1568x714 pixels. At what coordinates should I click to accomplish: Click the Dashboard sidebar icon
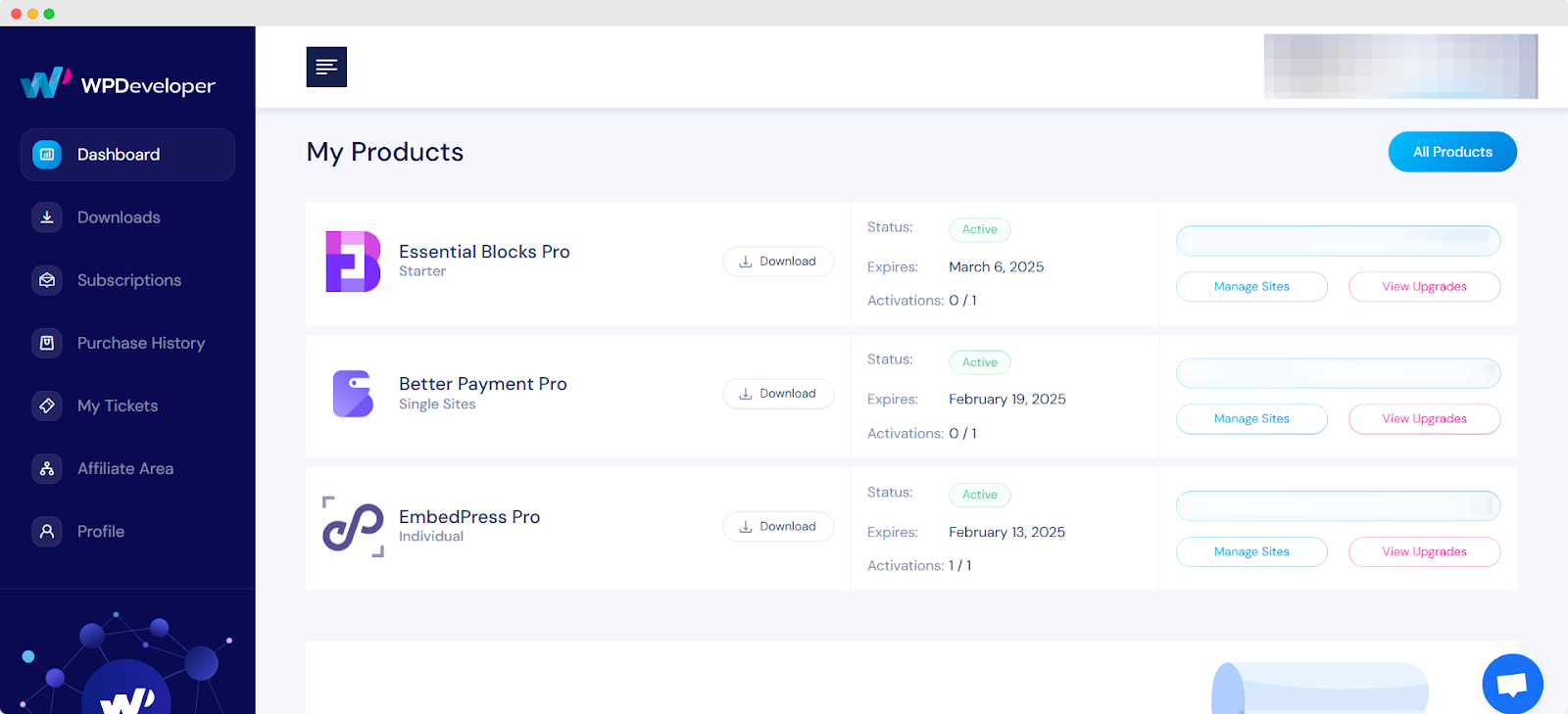pos(46,155)
